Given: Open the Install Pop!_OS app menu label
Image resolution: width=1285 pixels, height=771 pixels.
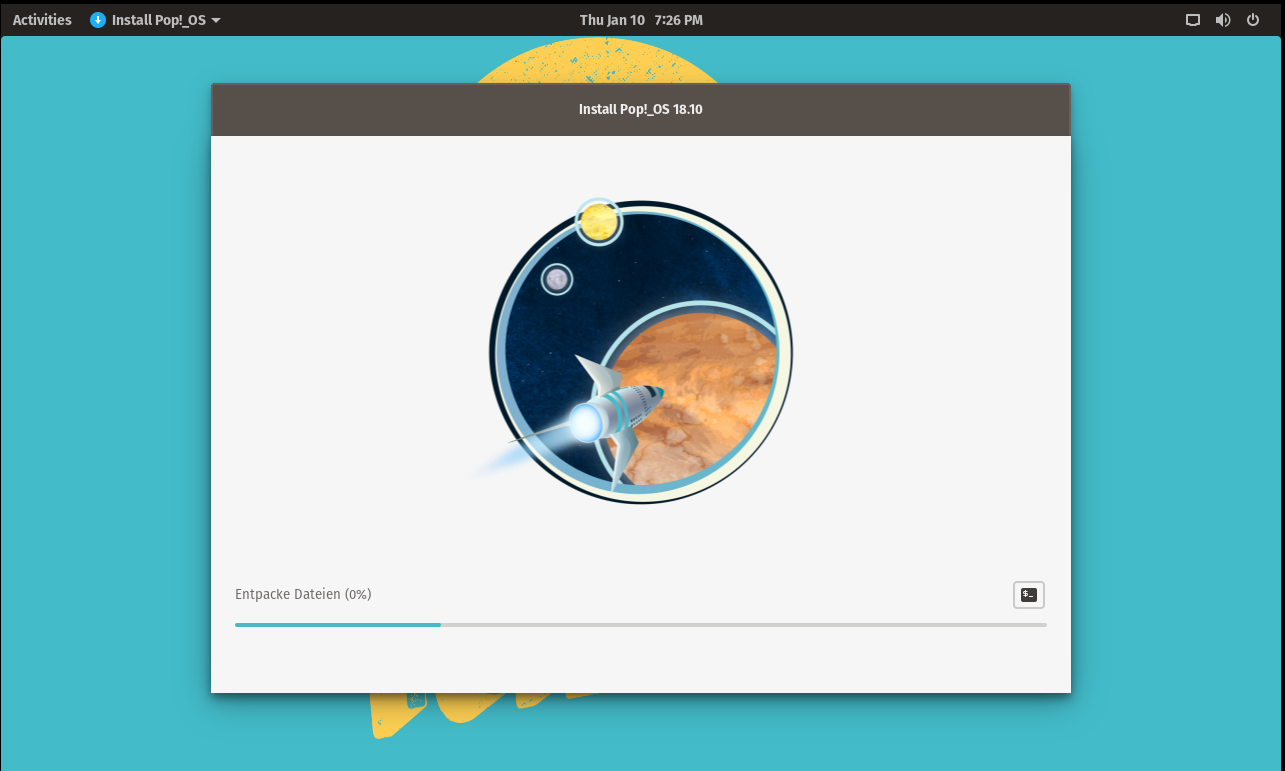Looking at the screenshot, I should [159, 20].
